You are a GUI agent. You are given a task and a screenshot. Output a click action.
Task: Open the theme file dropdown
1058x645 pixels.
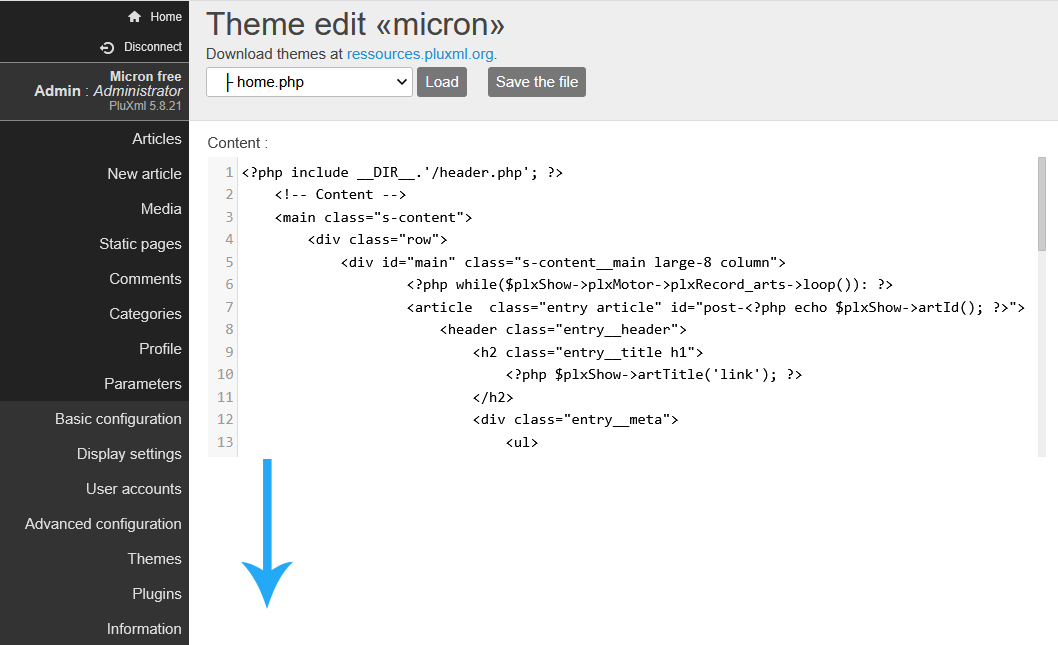tap(309, 82)
